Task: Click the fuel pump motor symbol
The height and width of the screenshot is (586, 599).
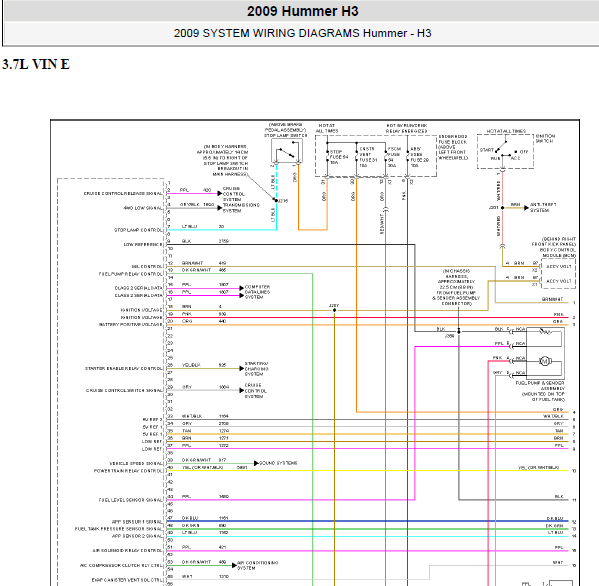Action: pos(545,361)
